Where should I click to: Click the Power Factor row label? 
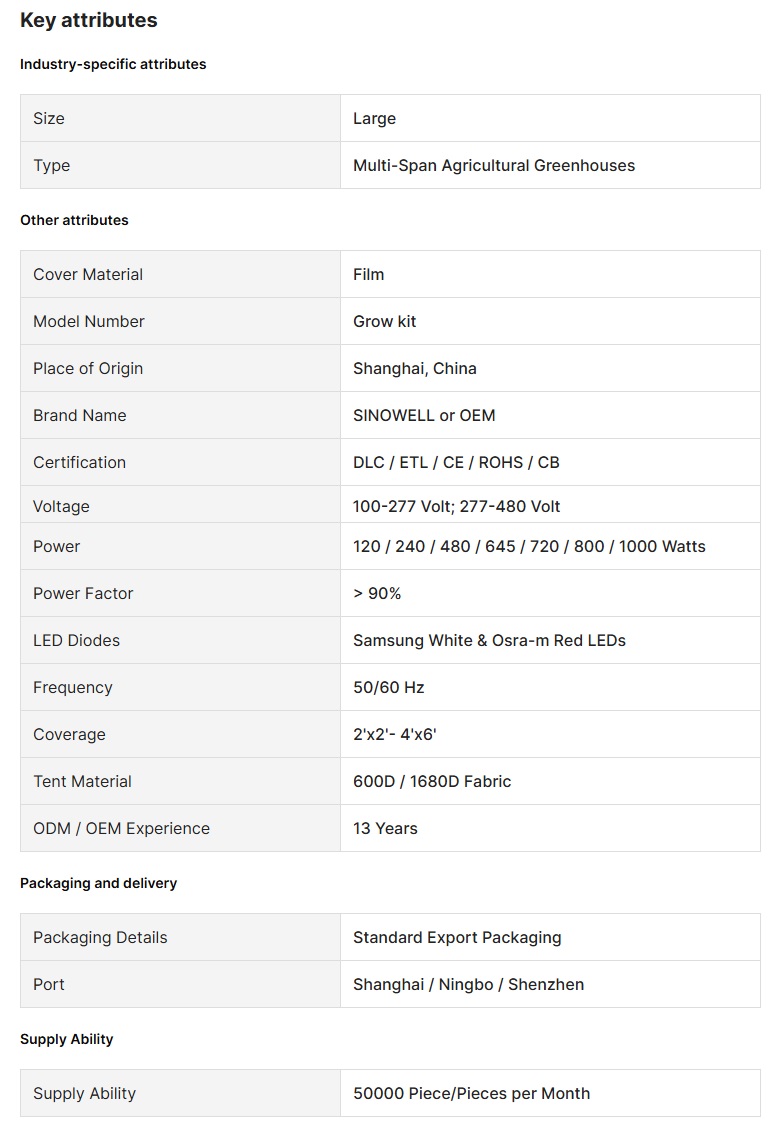83,593
